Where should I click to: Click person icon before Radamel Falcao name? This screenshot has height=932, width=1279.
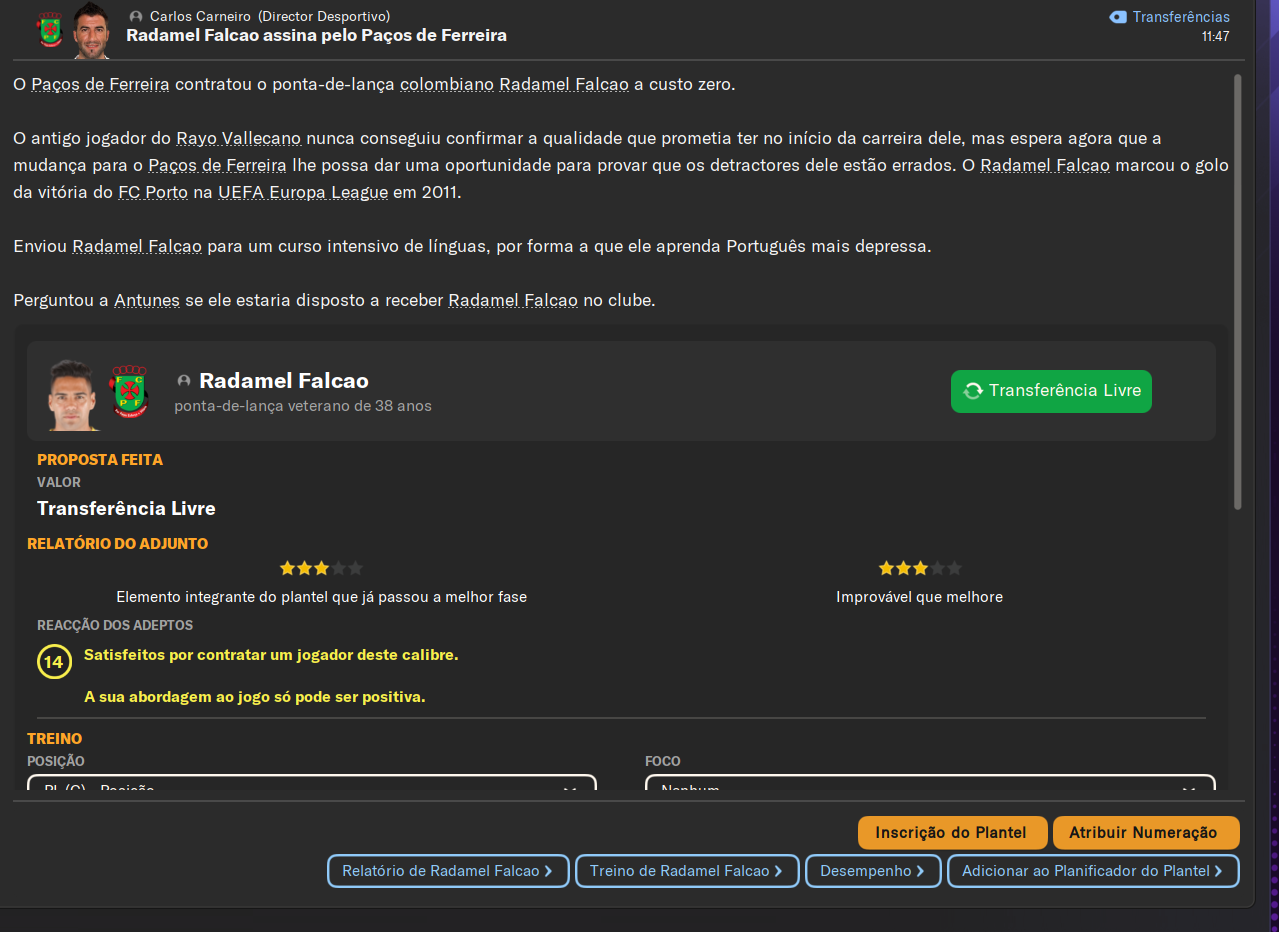click(183, 381)
